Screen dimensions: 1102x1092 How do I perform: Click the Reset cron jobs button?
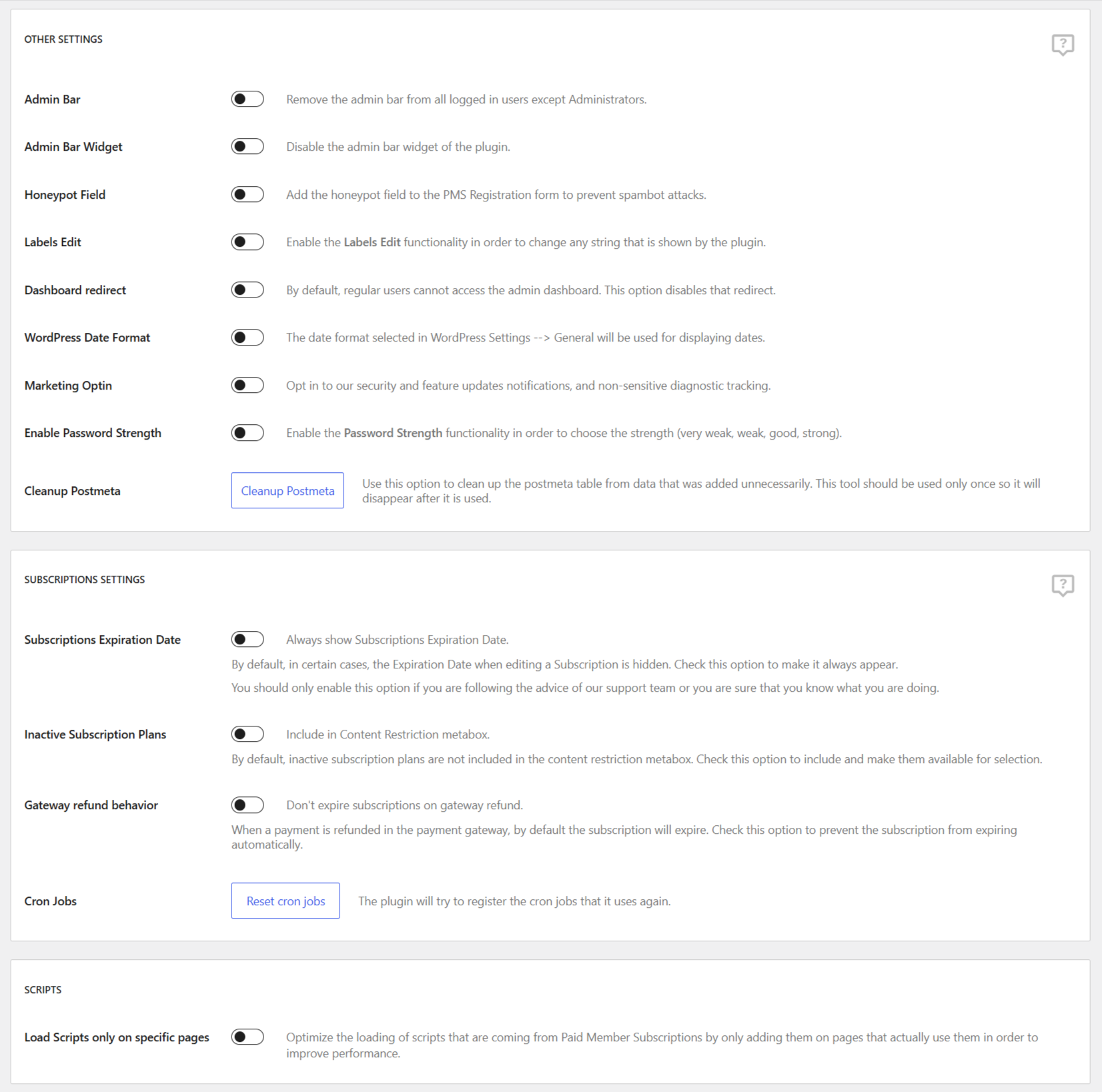285,901
